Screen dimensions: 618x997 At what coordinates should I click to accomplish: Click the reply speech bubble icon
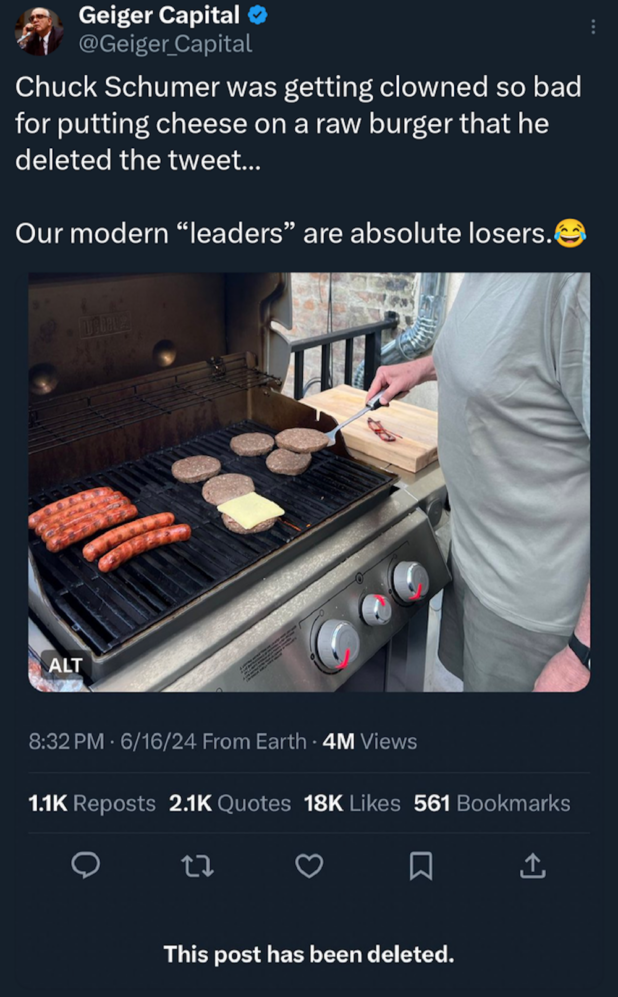[x=86, y=866]
